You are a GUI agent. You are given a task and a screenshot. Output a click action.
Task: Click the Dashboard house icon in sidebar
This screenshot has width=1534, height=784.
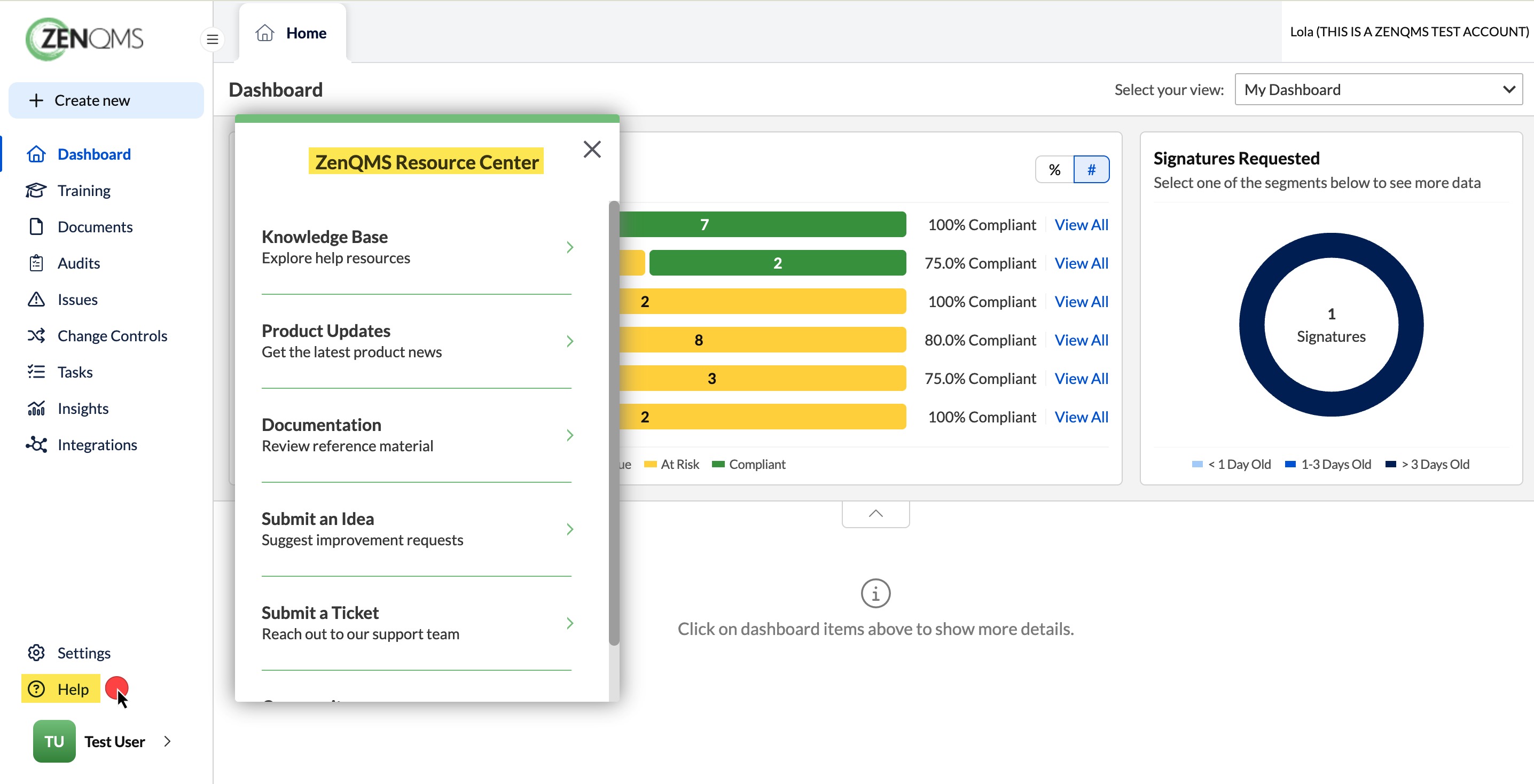(x=36, y=154)
